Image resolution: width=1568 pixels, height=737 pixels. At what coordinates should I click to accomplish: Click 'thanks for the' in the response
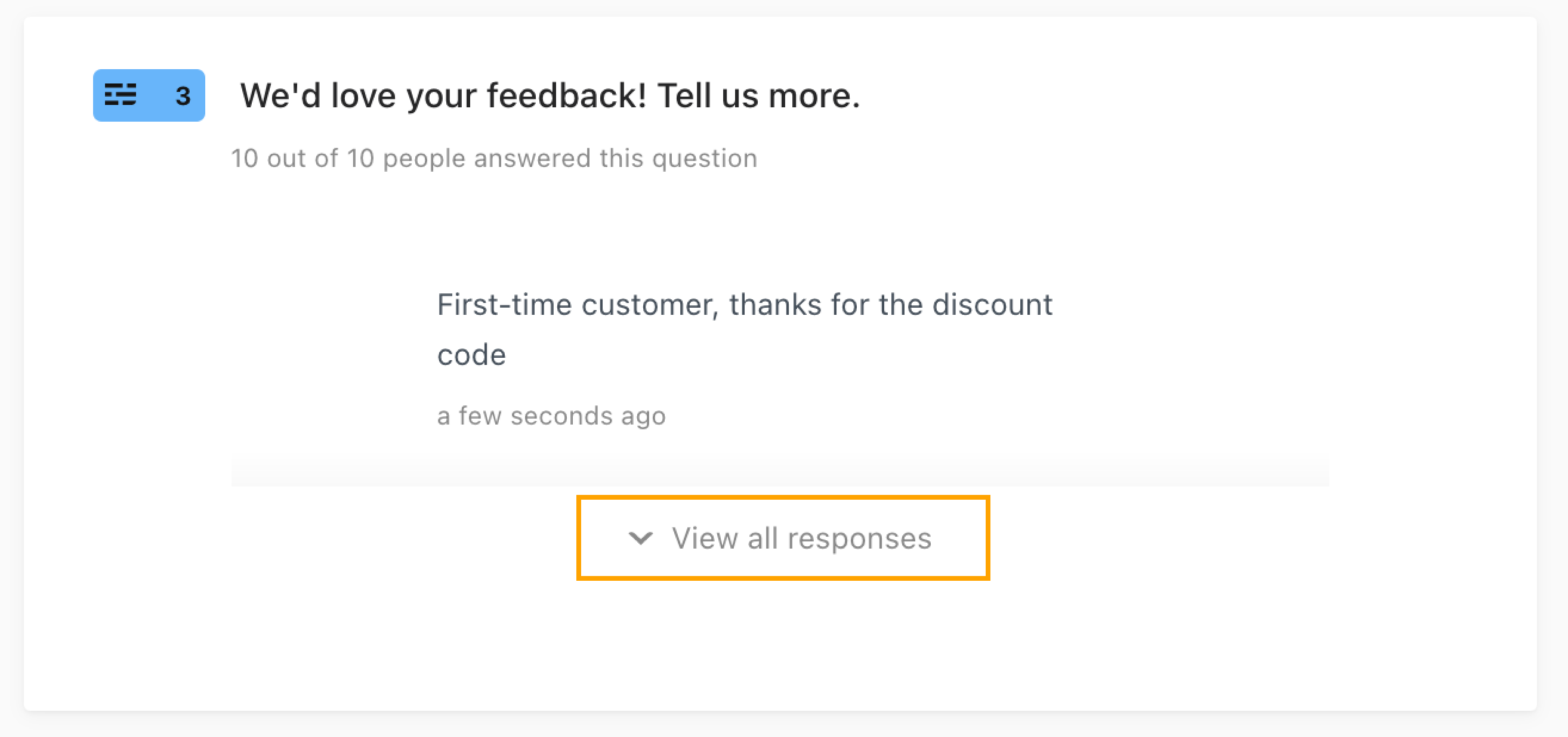[826, 304]
